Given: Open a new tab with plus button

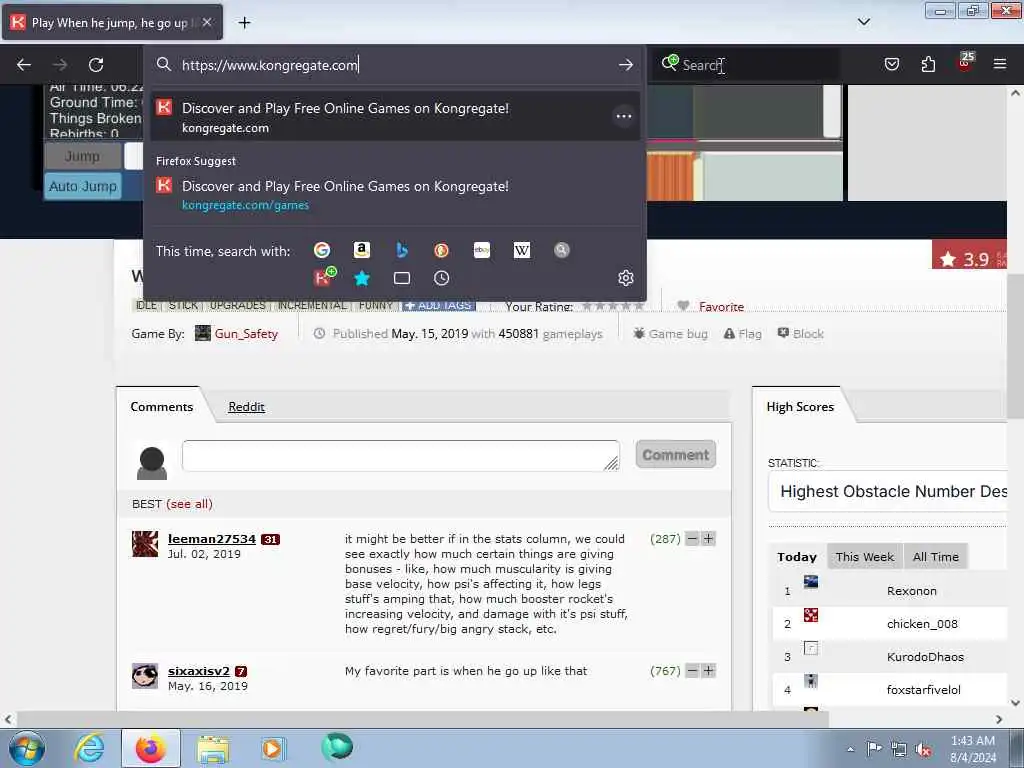Looking at the screenshot, I should pos(244,23).
